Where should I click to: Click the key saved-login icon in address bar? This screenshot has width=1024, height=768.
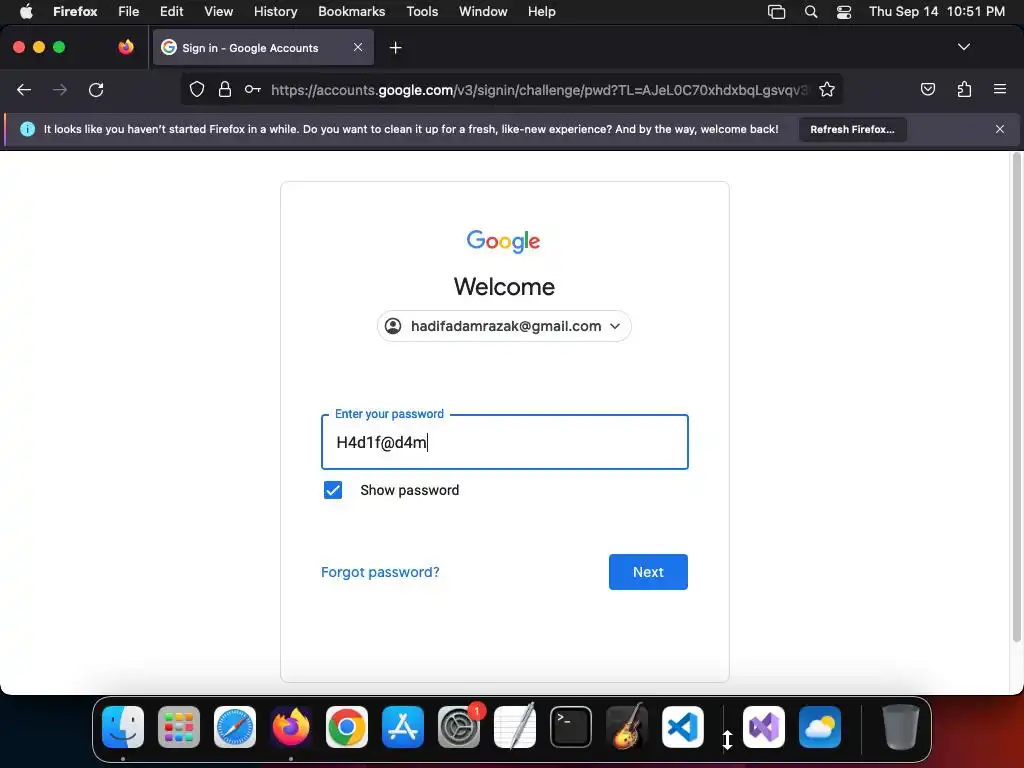[x=253, y=89]
